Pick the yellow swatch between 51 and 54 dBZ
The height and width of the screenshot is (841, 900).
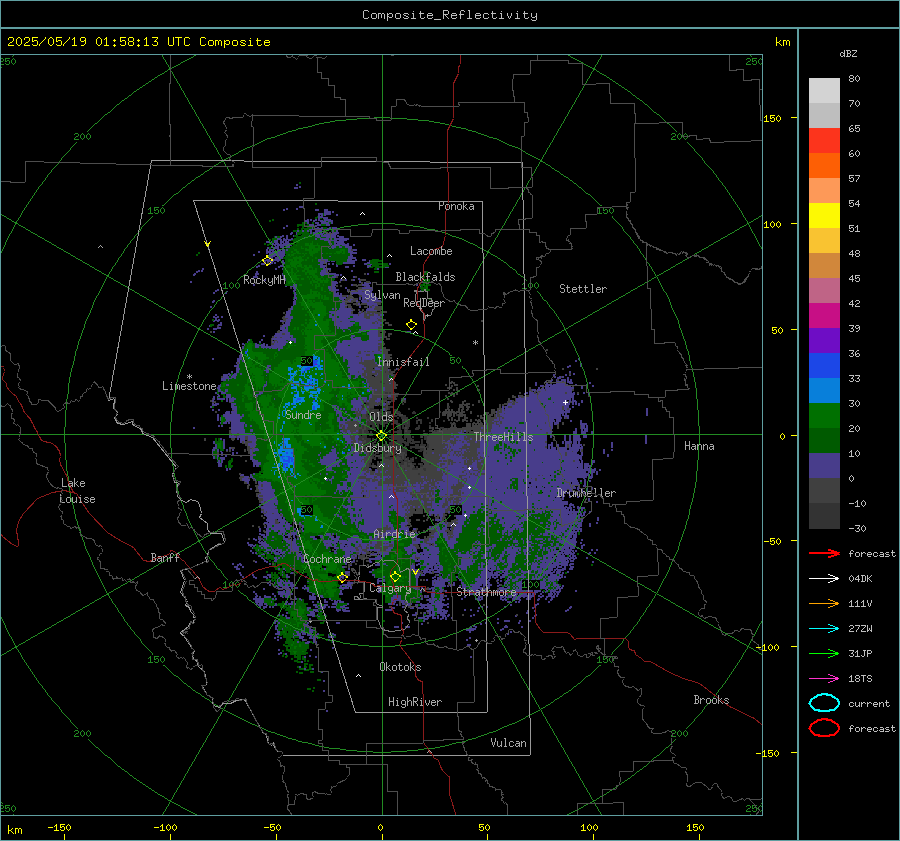tap(824, 215)
